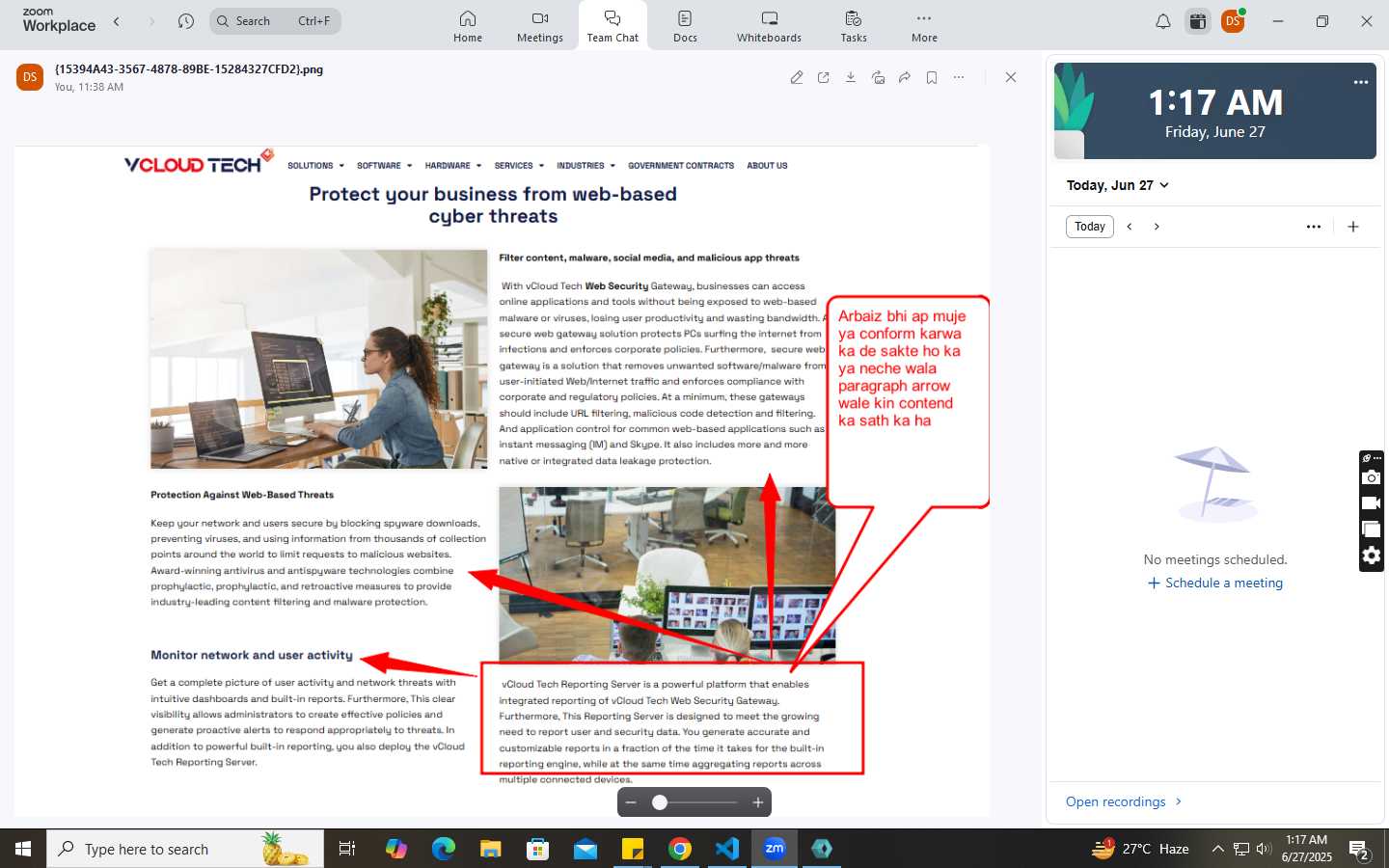
Task: Open the Windows notification center
Action: [x=1360, y=850]
